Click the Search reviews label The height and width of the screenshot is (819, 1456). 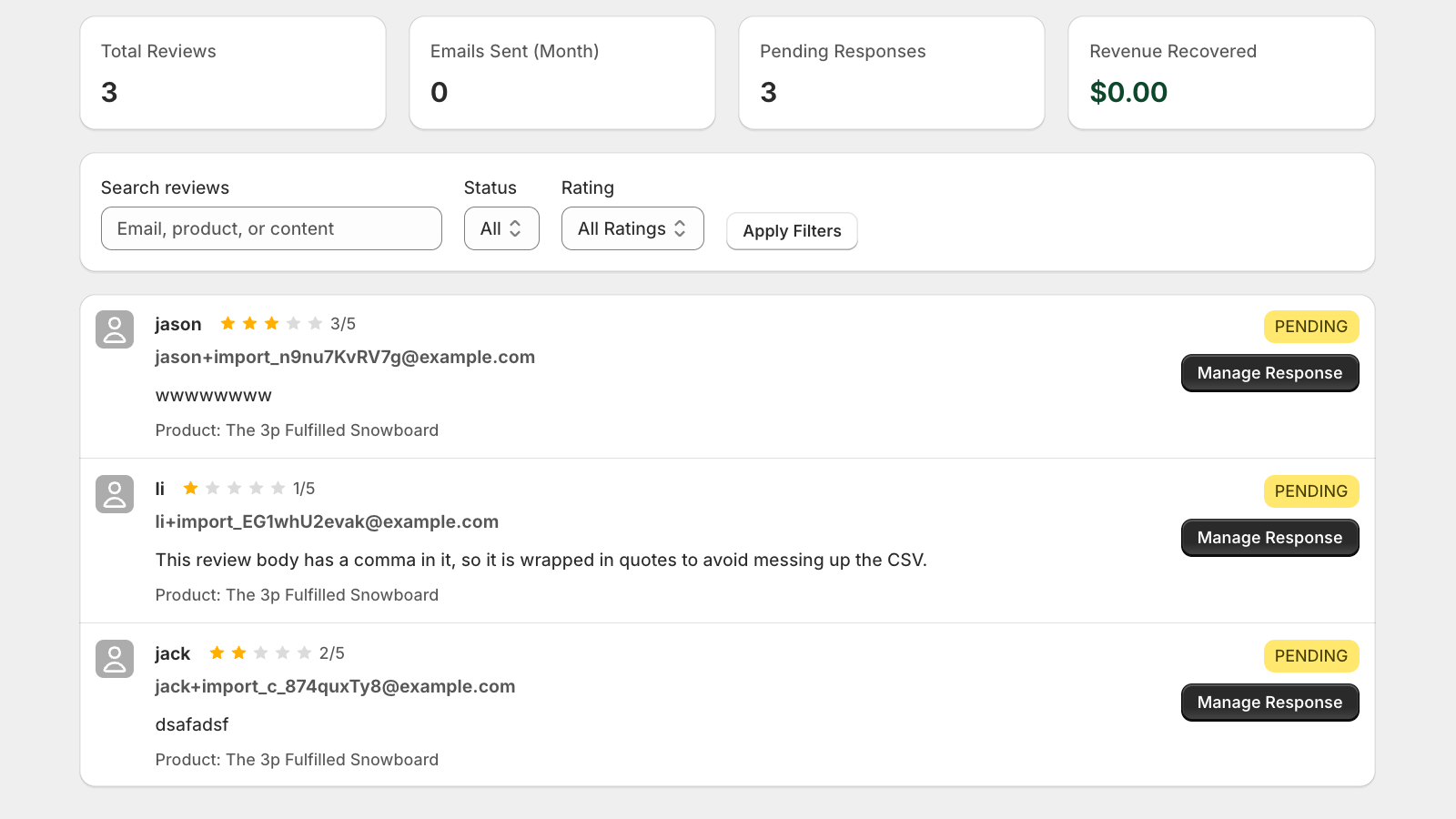coord(165,187)
